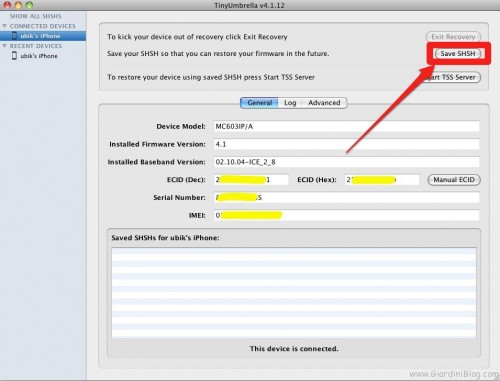The height and width of the screenshot is (381, 500).
Task: Click the Connected Devices header text
Action: (x=43, y=26)
